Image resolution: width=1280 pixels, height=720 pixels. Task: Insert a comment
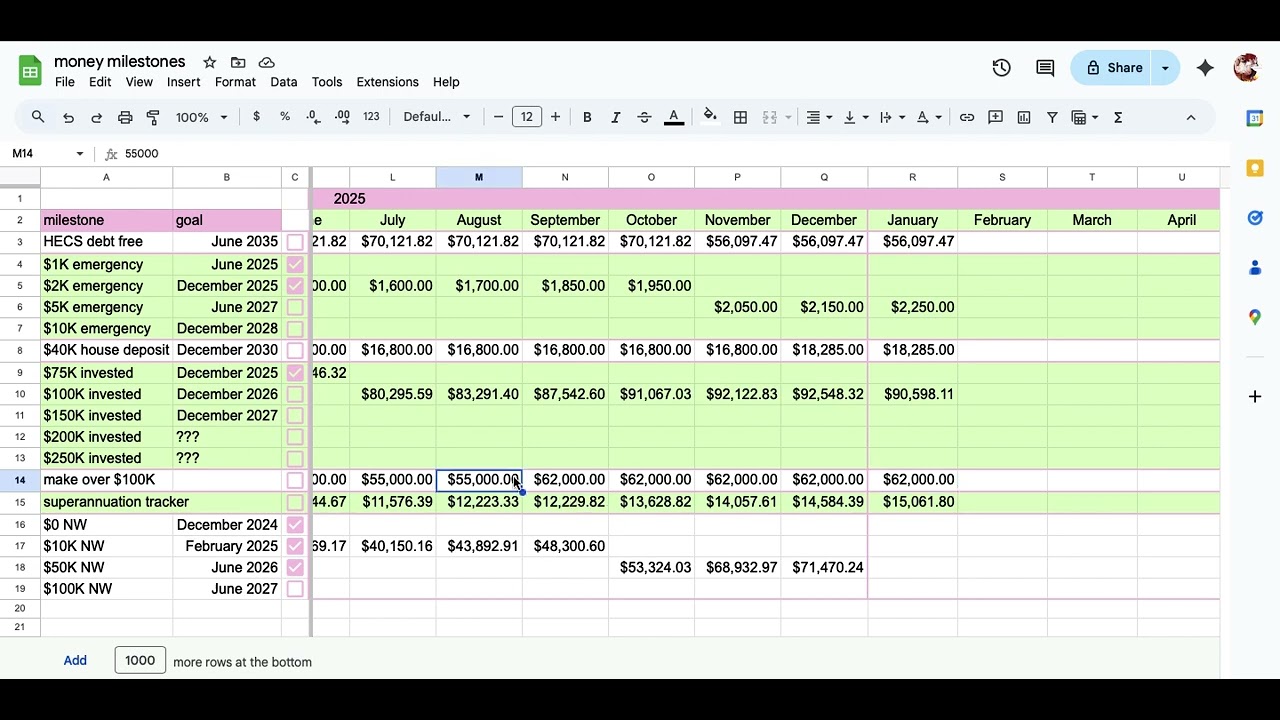pyautogui.click(x=995, y=117)
